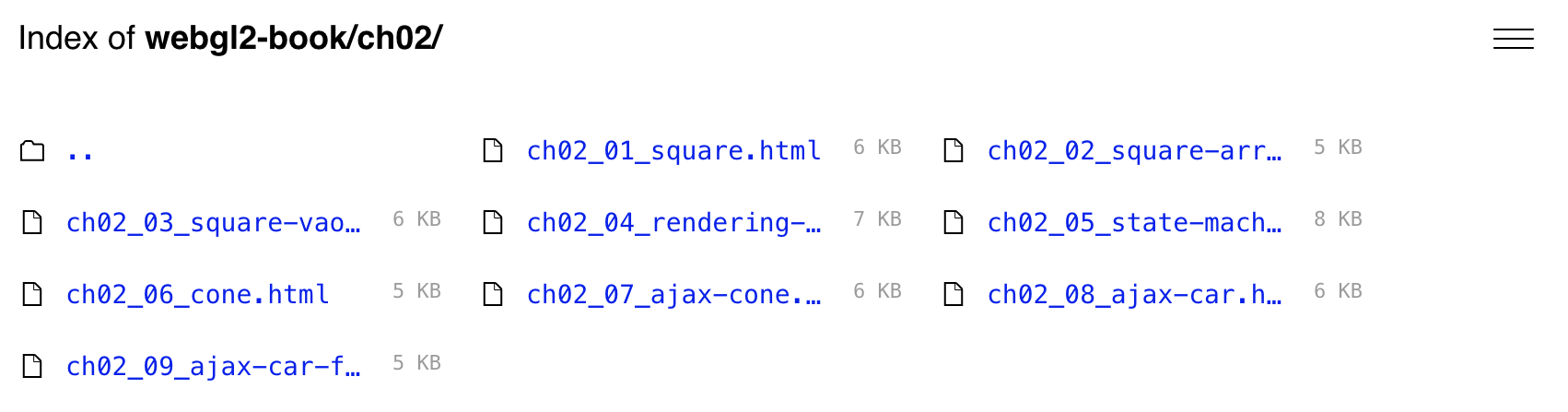Click file icon beside ch02_01_square.html
Screen dimensions: 1568x412
click(x=493, y=150)
